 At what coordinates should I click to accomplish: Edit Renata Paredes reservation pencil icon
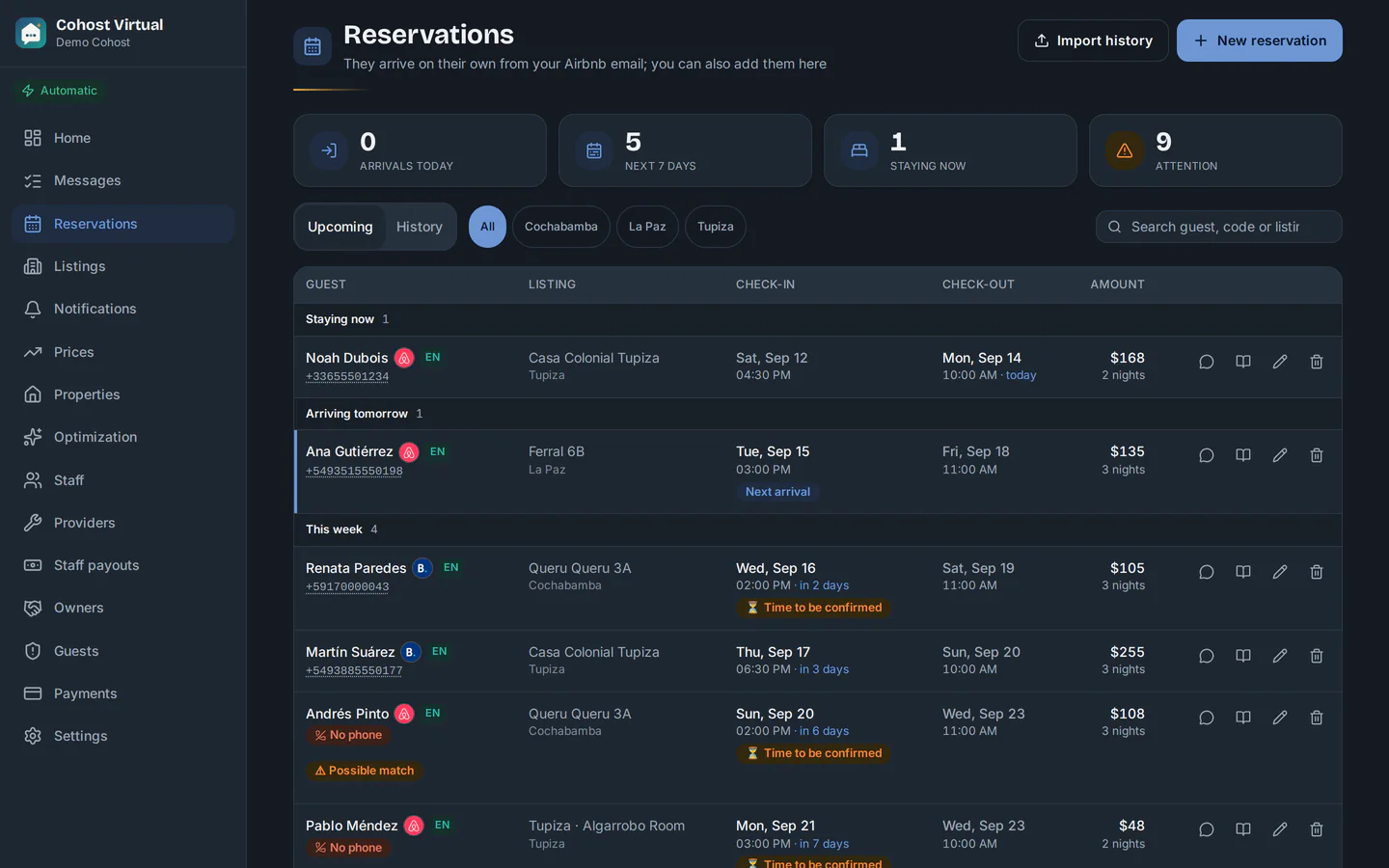pos(1280,572)
